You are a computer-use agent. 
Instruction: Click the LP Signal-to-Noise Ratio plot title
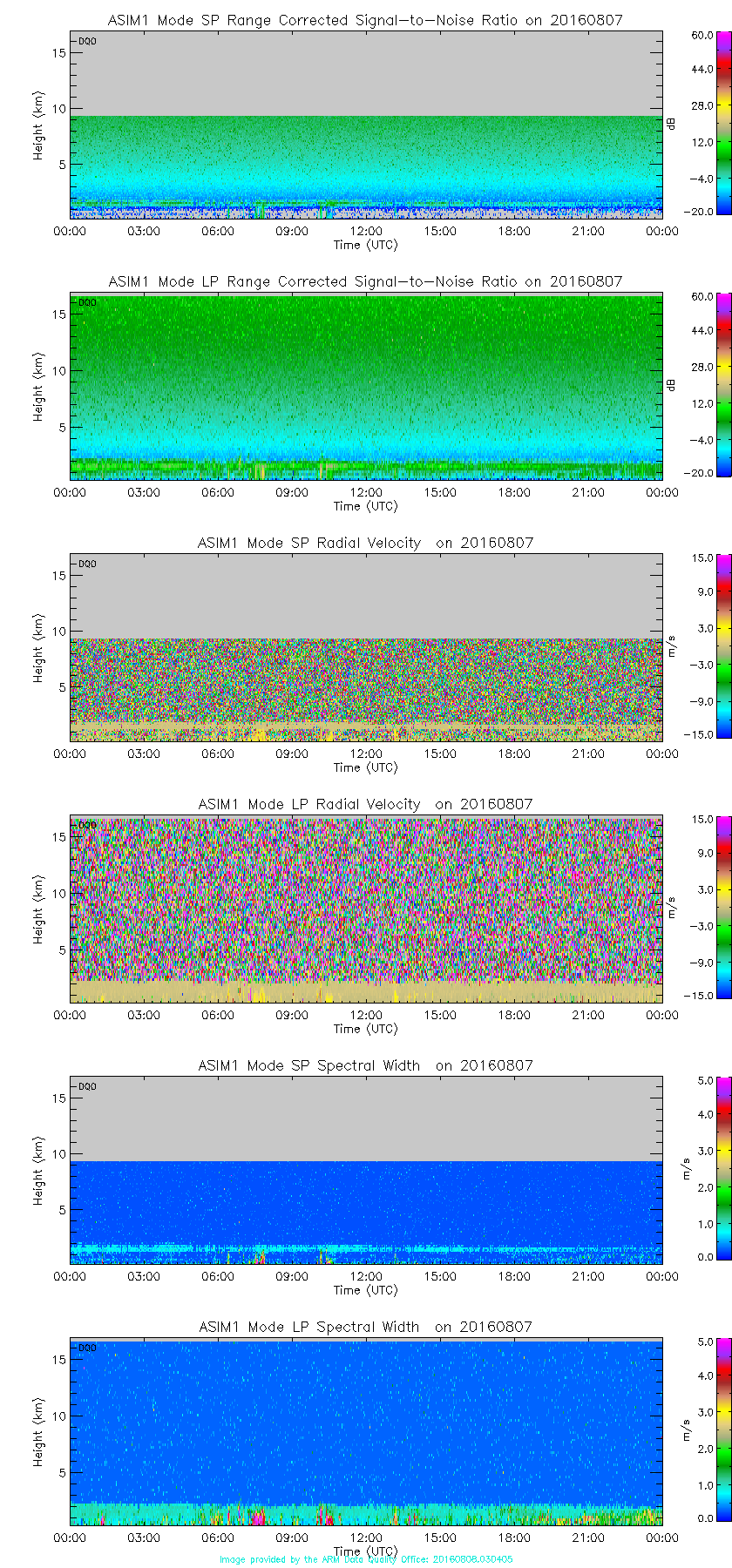tap(365, 281)
